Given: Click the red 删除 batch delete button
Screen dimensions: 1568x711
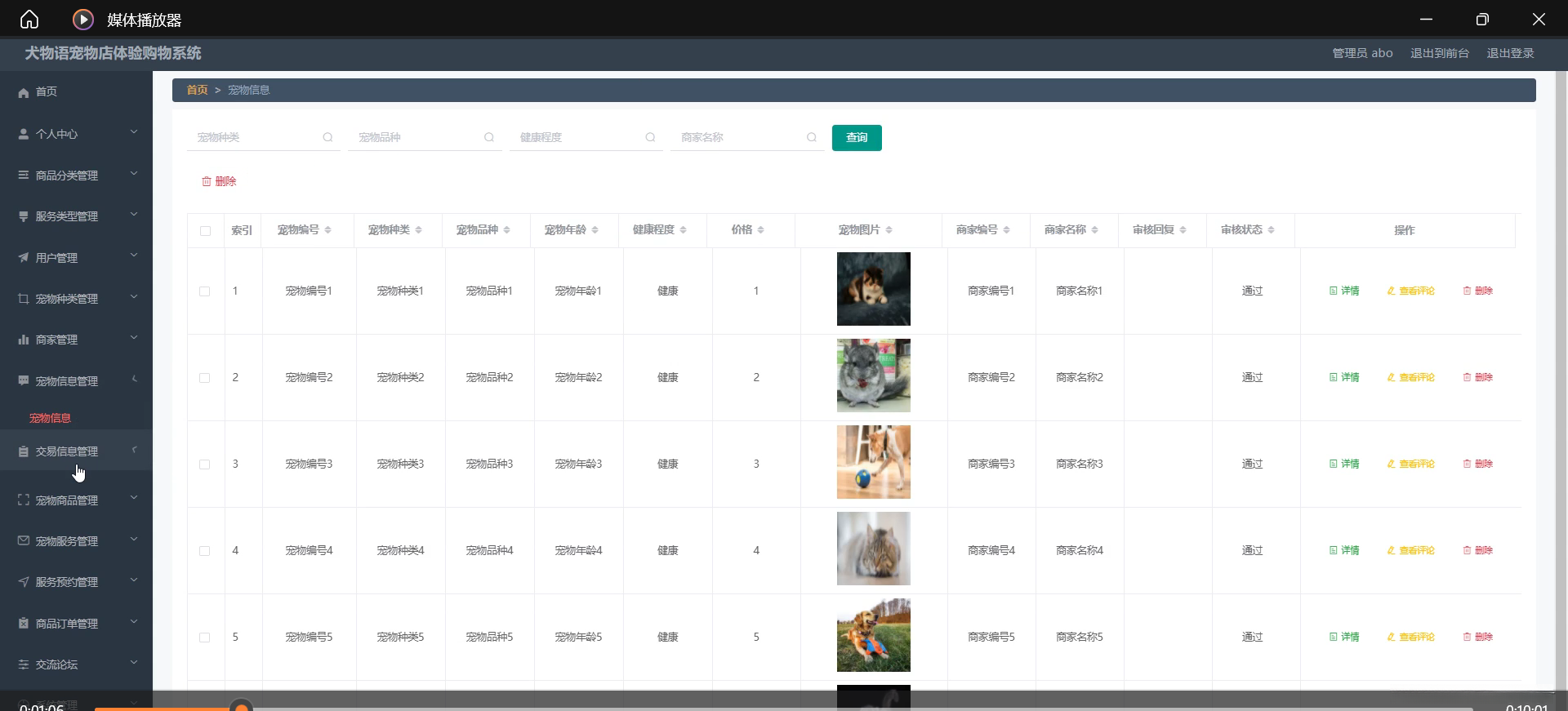Looking at the screenshot, I should [219, 181].
